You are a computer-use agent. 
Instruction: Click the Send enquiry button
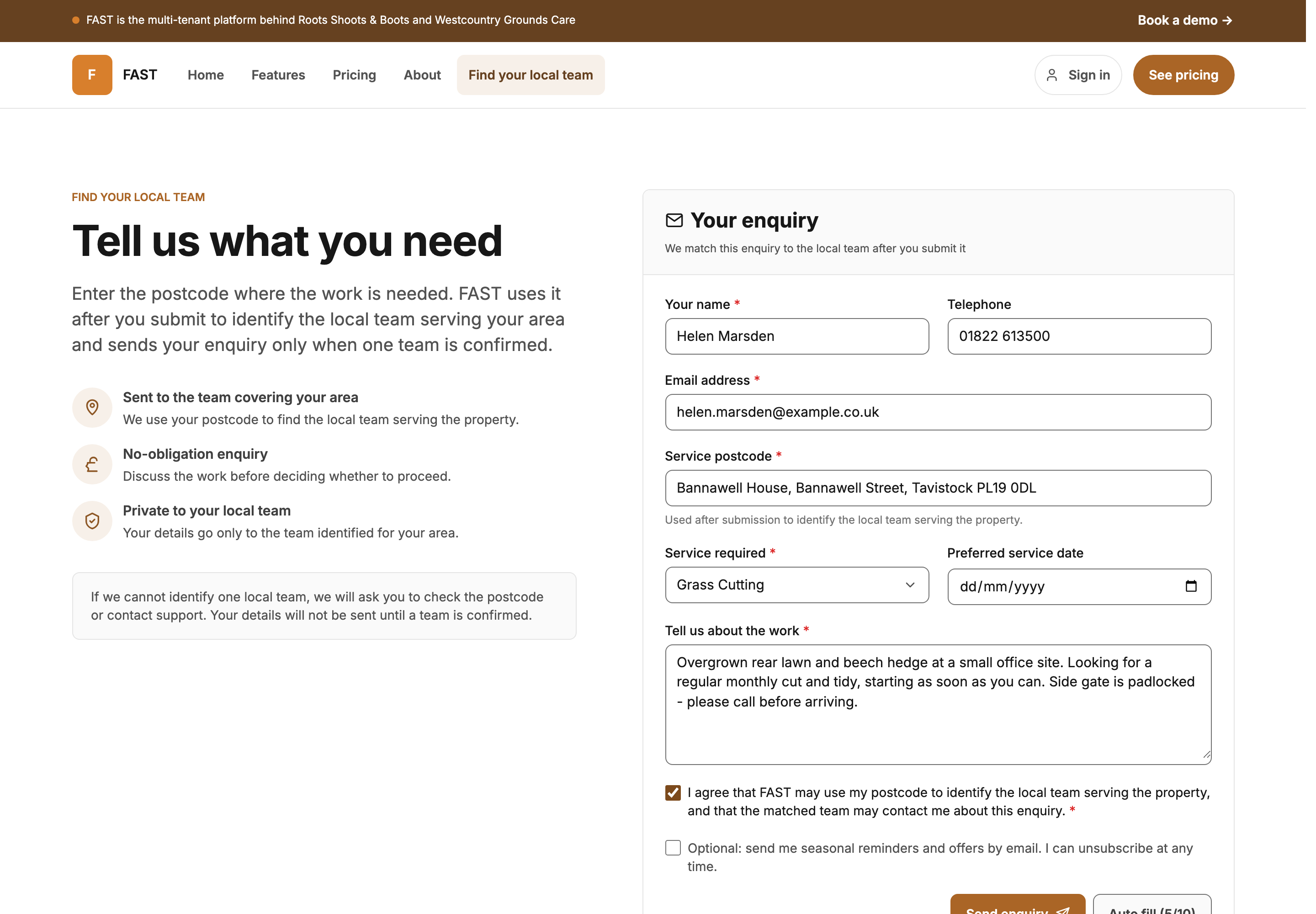point(1018,905)
